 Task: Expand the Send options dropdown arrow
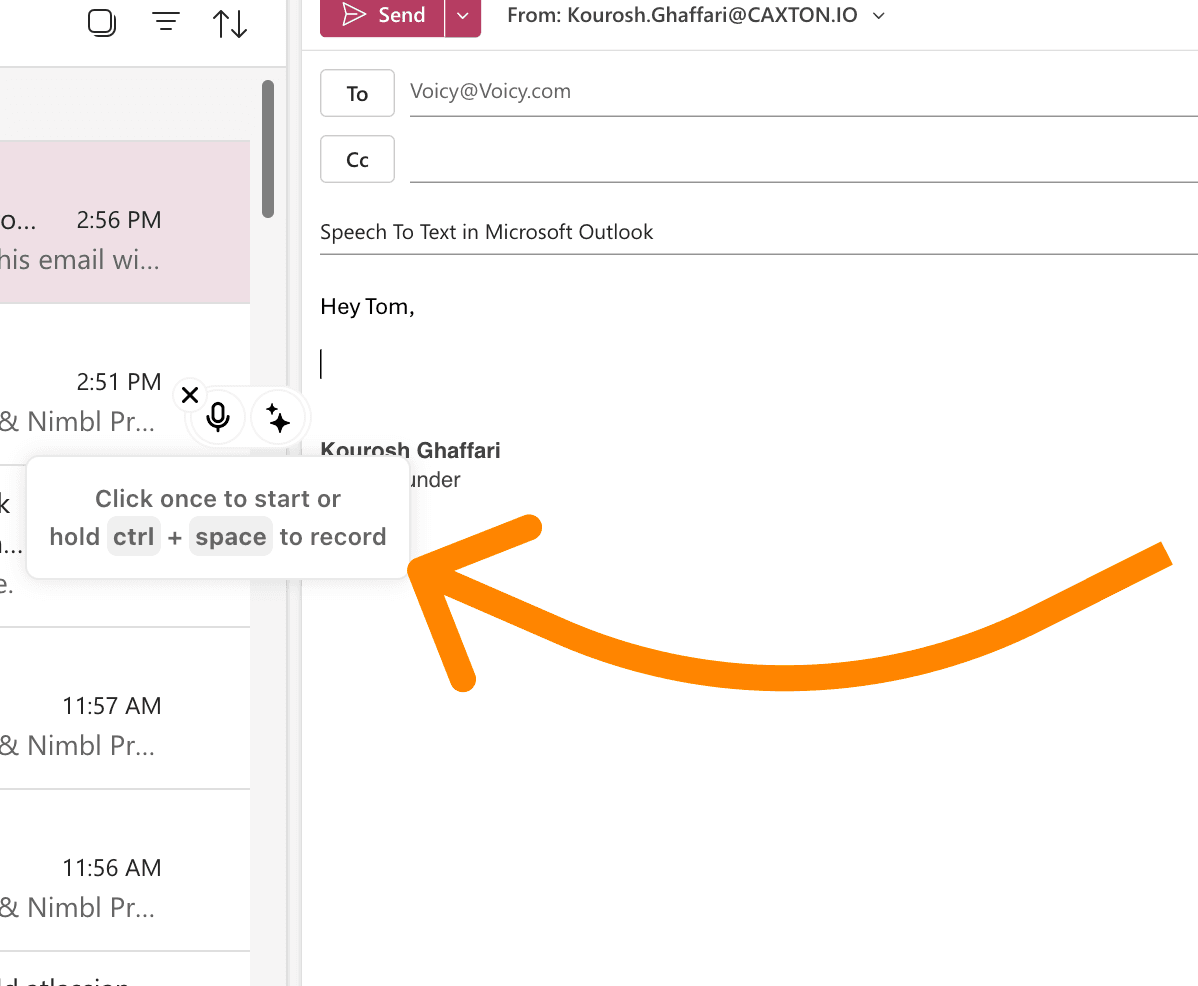[463, 15]
